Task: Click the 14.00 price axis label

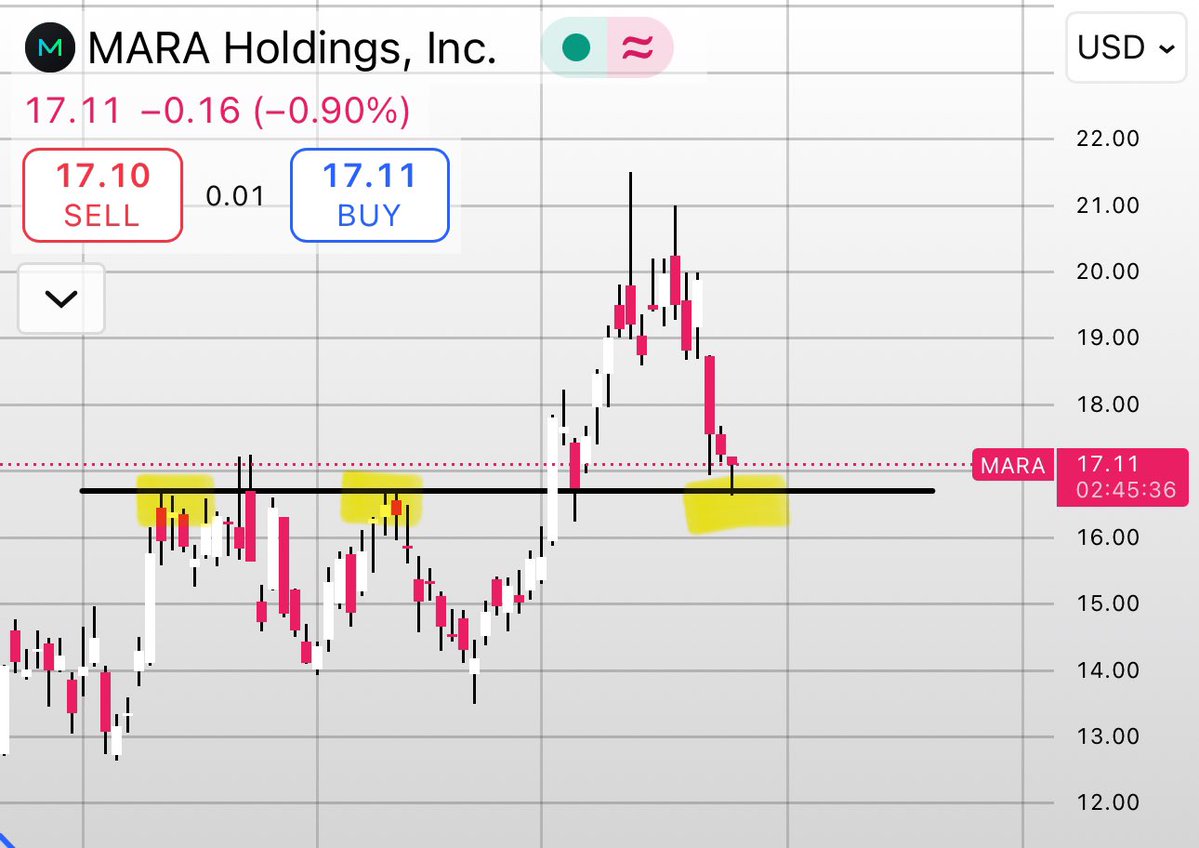Action: tap(1108, 670)
